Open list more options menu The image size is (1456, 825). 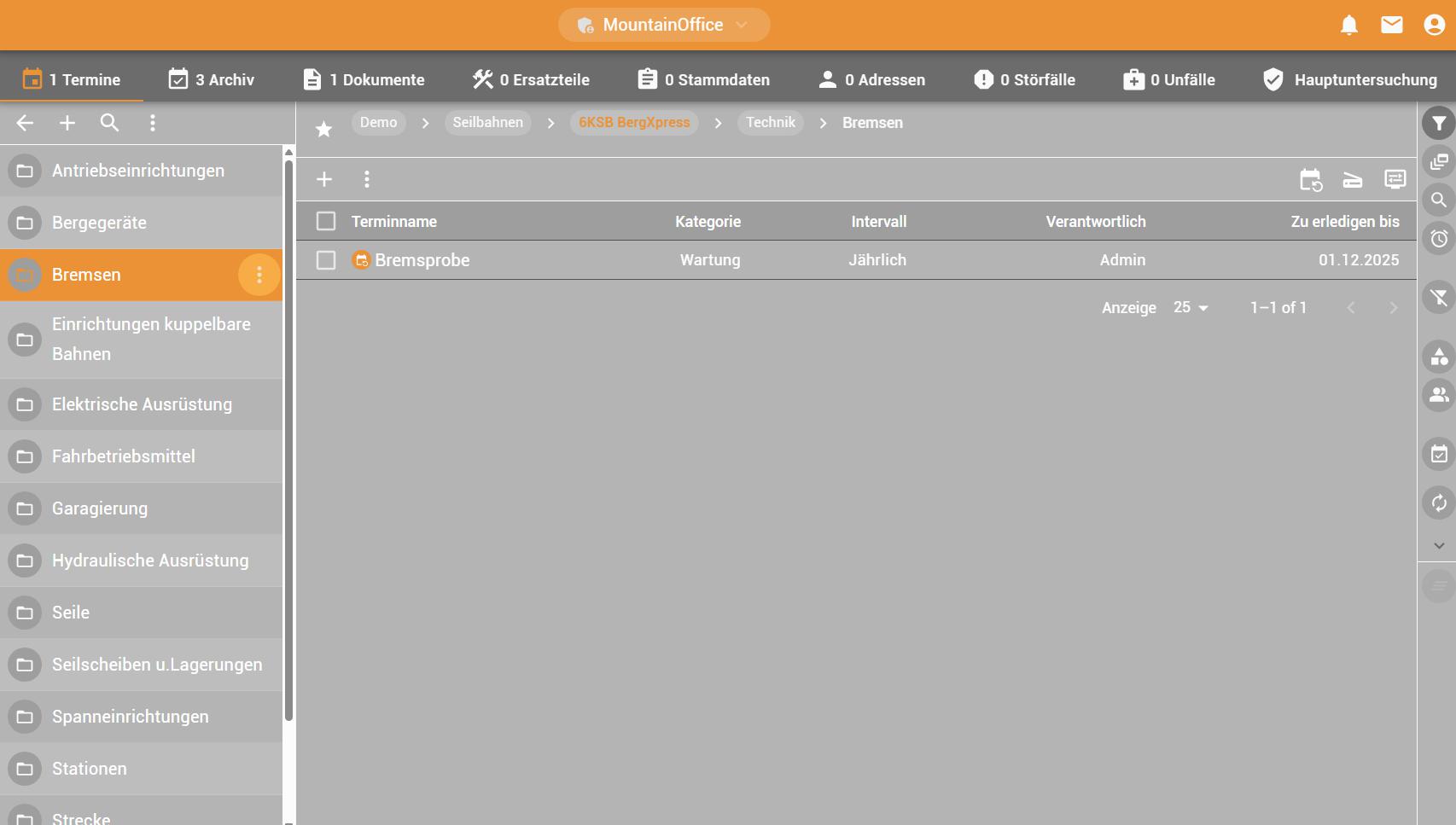click(x=367, y=179)
